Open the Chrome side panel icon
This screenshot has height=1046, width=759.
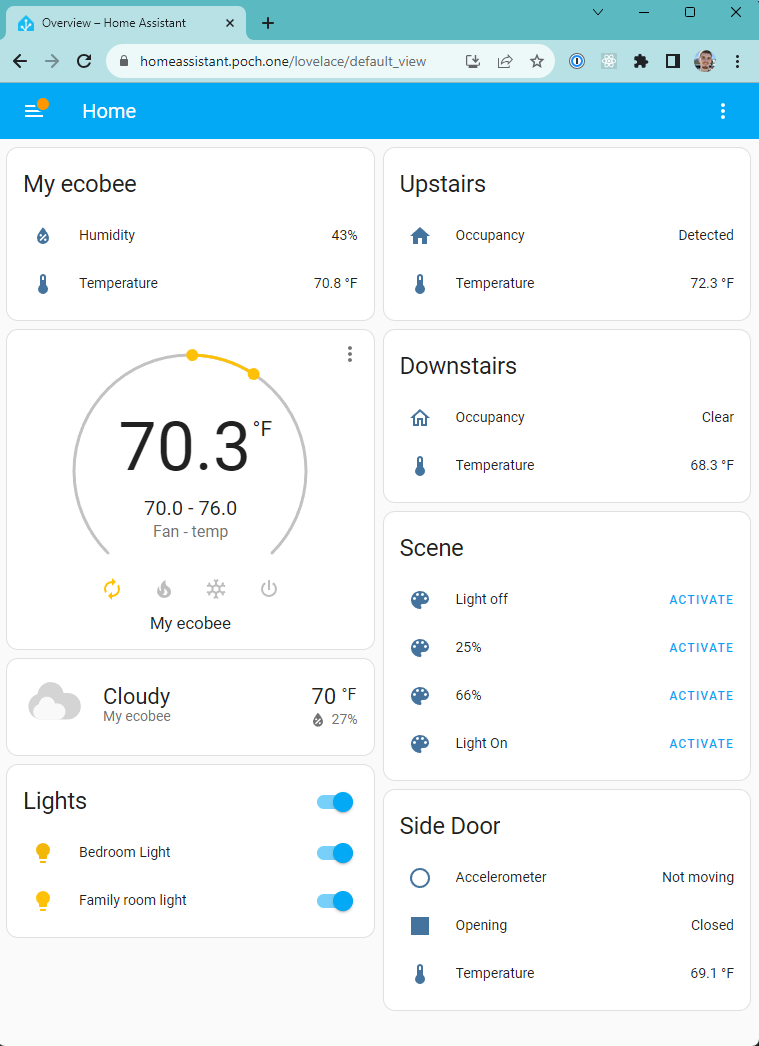click(x=673, y=61)
